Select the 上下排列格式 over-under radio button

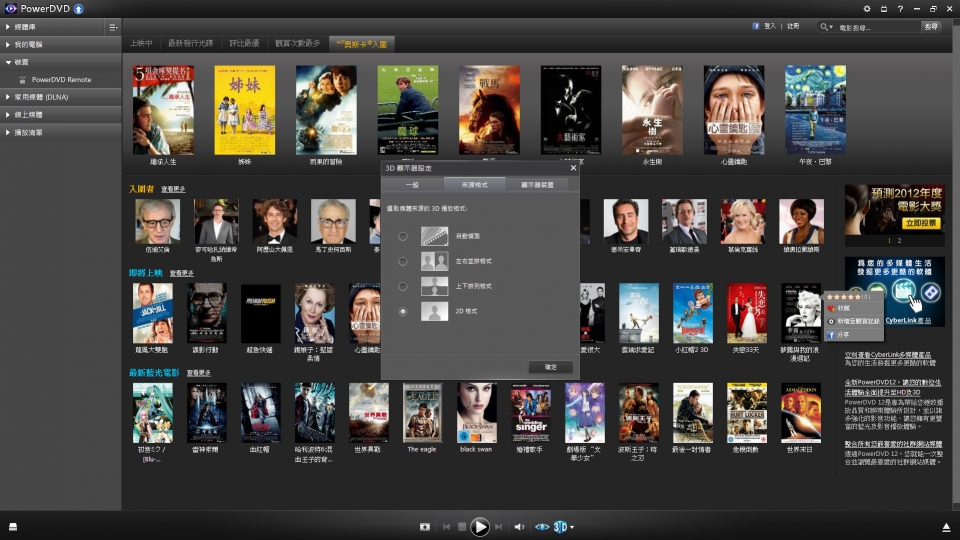[403, 287]
